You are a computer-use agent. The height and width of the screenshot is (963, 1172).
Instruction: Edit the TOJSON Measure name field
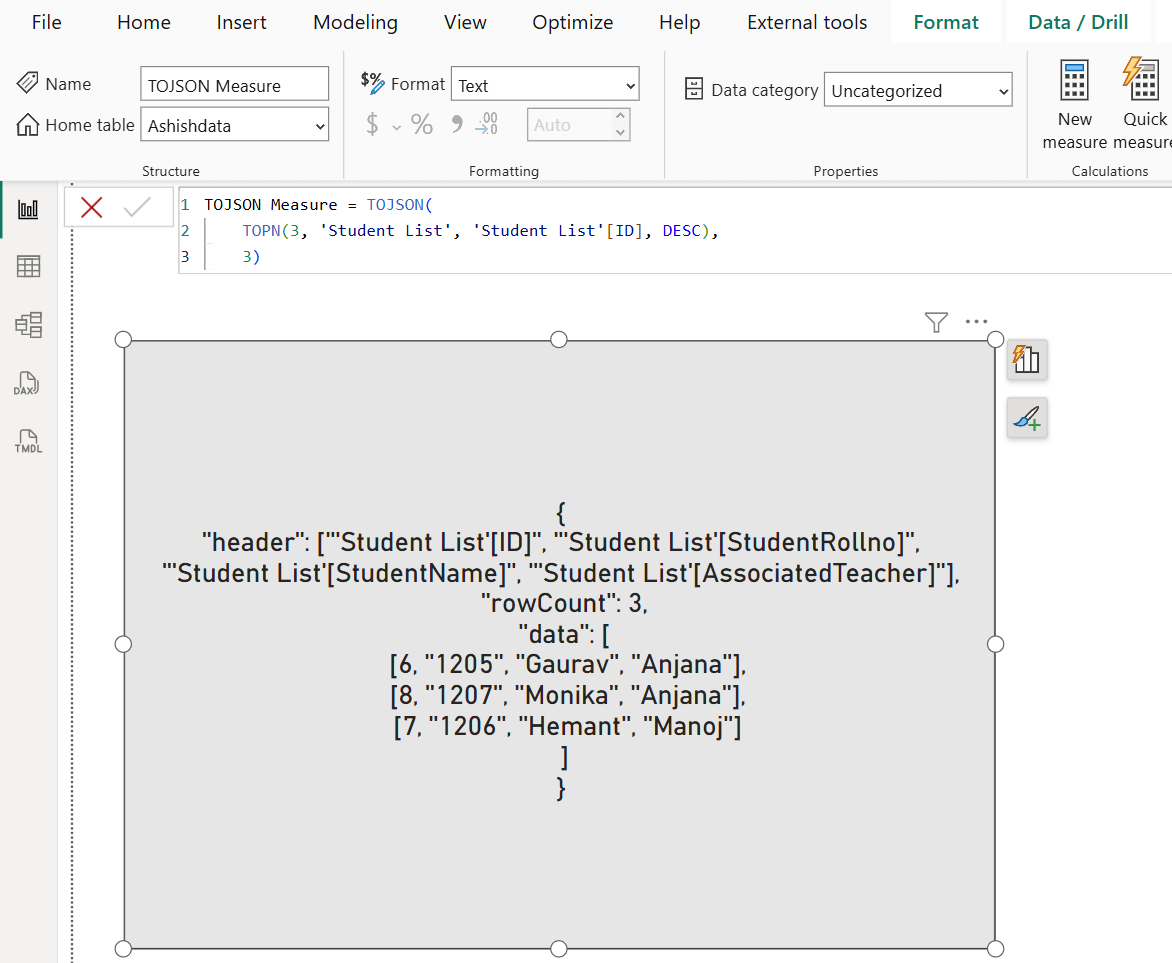coord(234,83)
